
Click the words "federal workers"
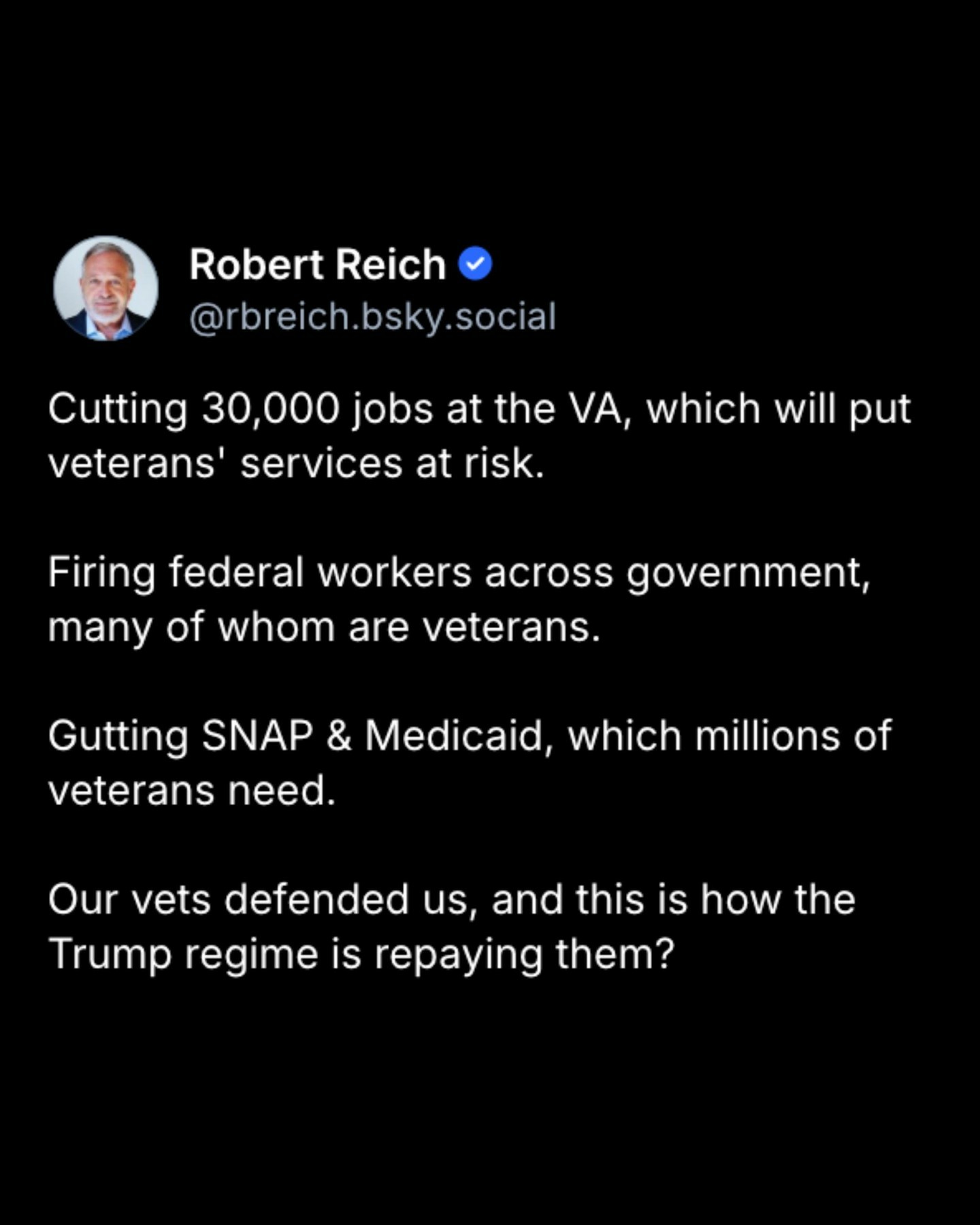[320, 573]
